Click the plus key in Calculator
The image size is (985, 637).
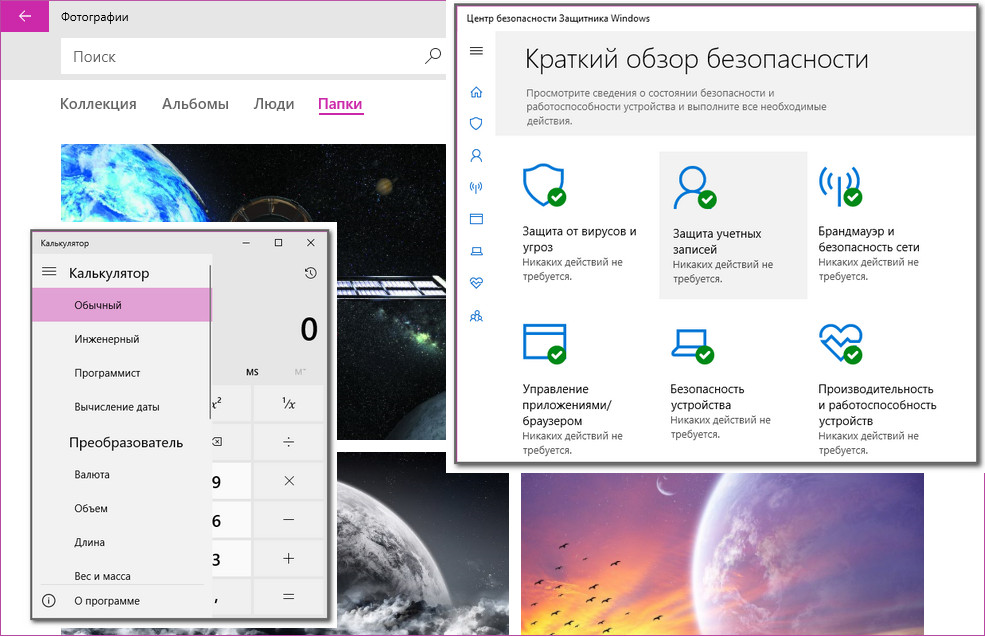pos(288,558)
